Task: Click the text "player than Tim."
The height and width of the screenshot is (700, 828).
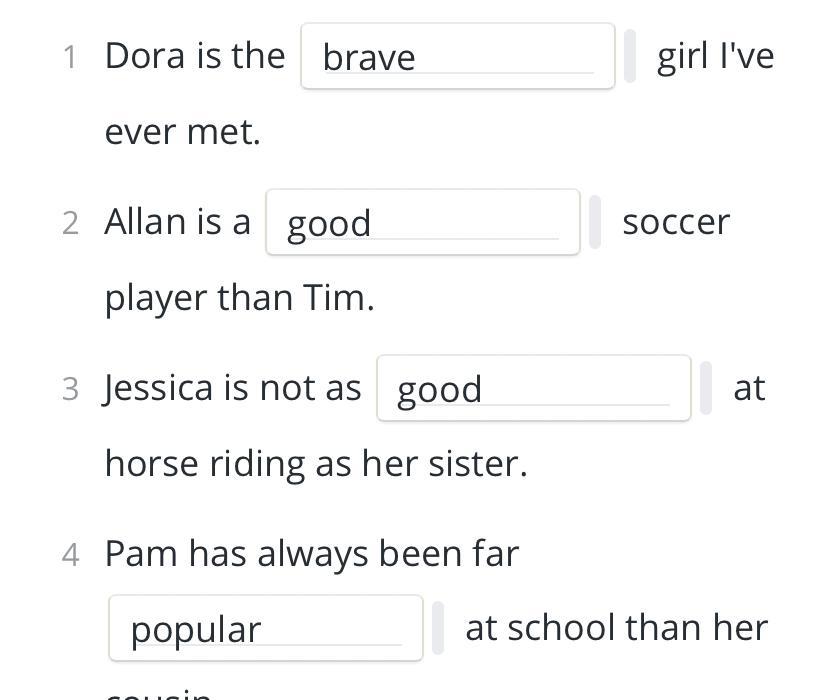Action: click(240, 297)
